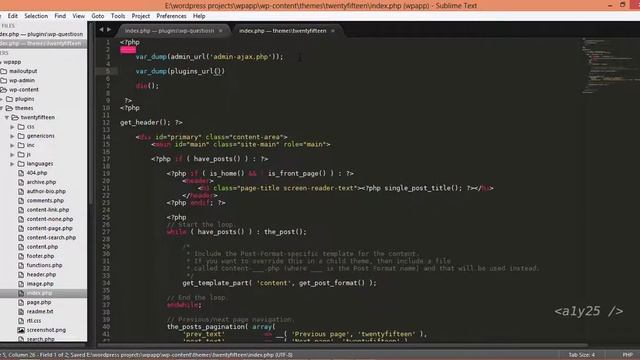Open the Help menu
The height and width of the screenshot is (360, 640).
199,16
